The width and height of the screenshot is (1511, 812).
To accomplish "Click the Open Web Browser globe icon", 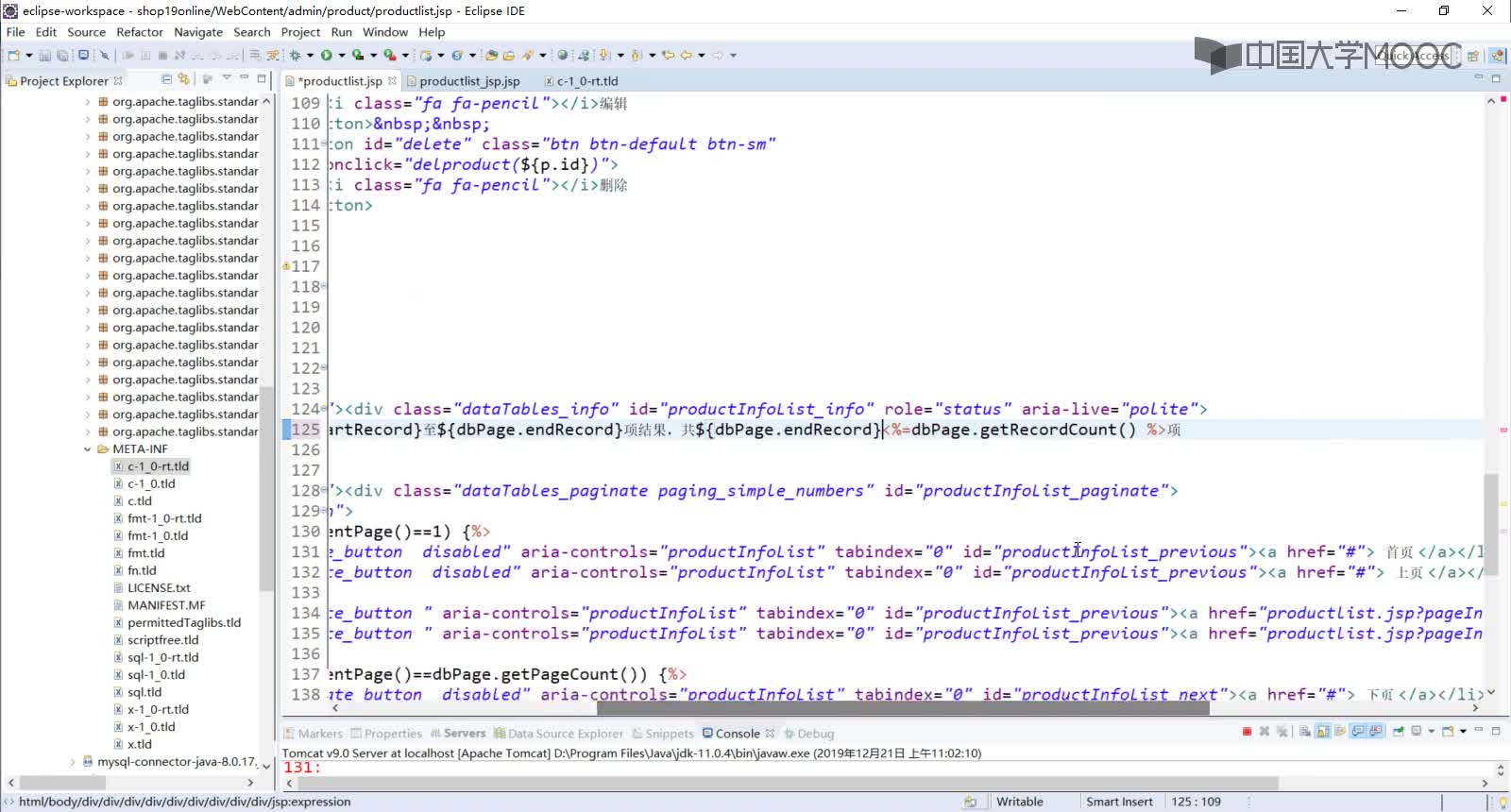I will click(x=562, y=55).
